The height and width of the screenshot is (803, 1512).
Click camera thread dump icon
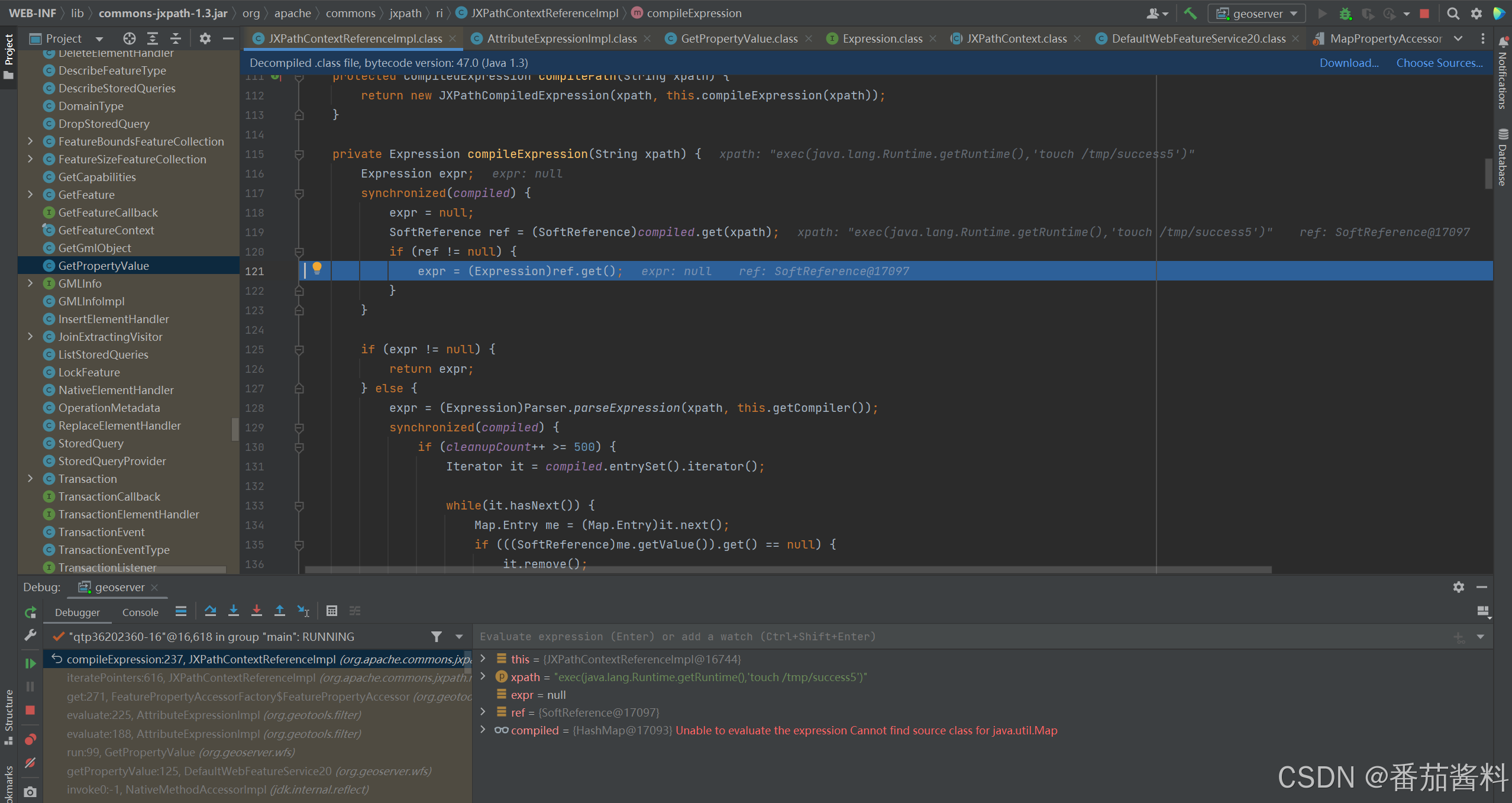coord(30,792)
